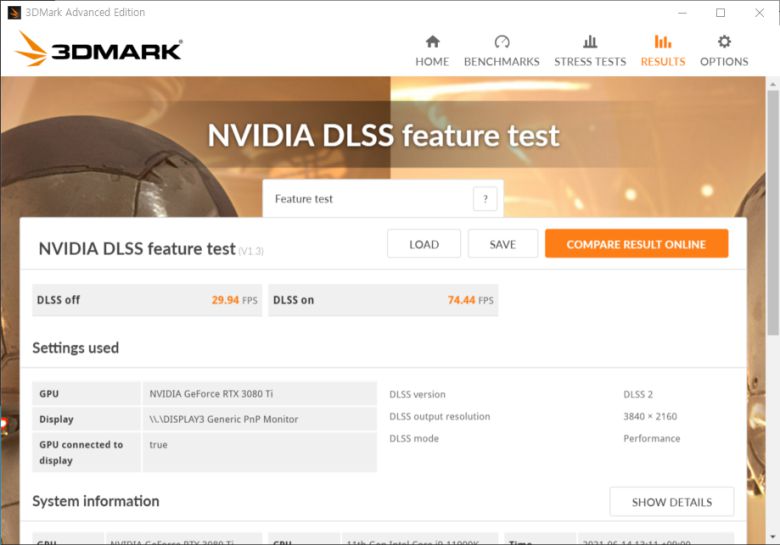Switch to the BENCHMARKS tab label

point(502,62)
